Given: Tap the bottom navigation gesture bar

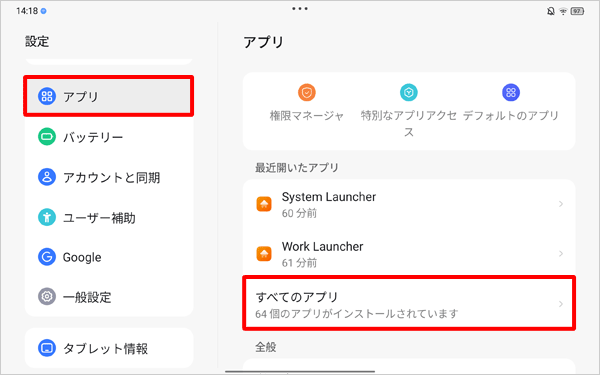Looking at the screenshot, I should [x=300, y=371].
